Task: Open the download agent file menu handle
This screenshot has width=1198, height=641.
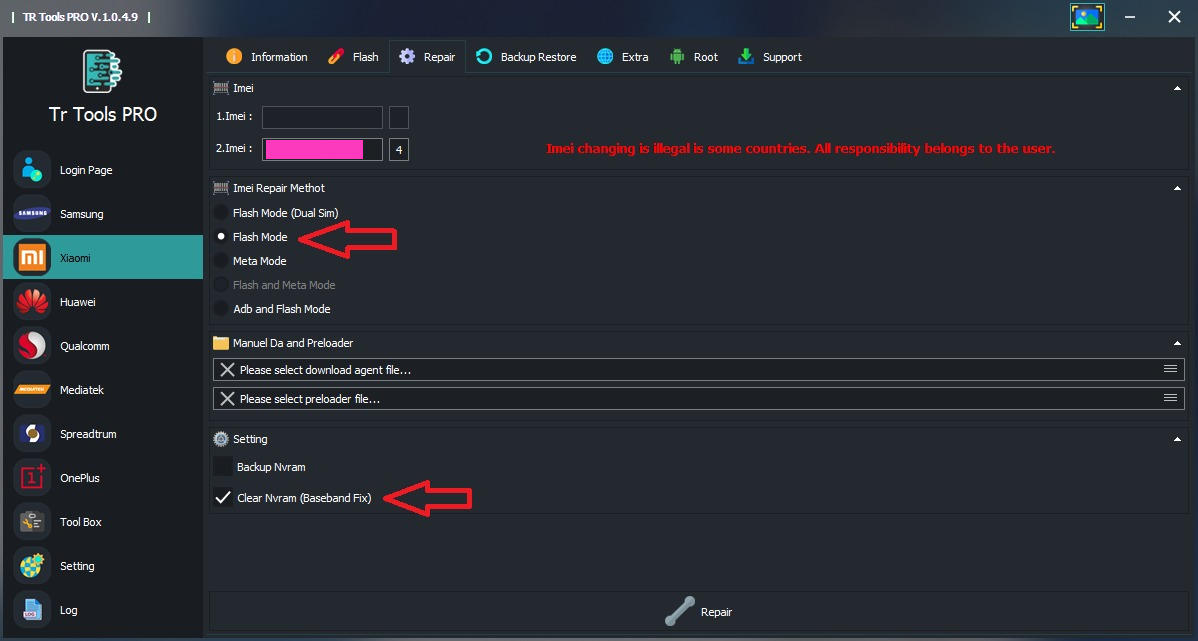Action: pyautogui.click(x=1170, y=369)
